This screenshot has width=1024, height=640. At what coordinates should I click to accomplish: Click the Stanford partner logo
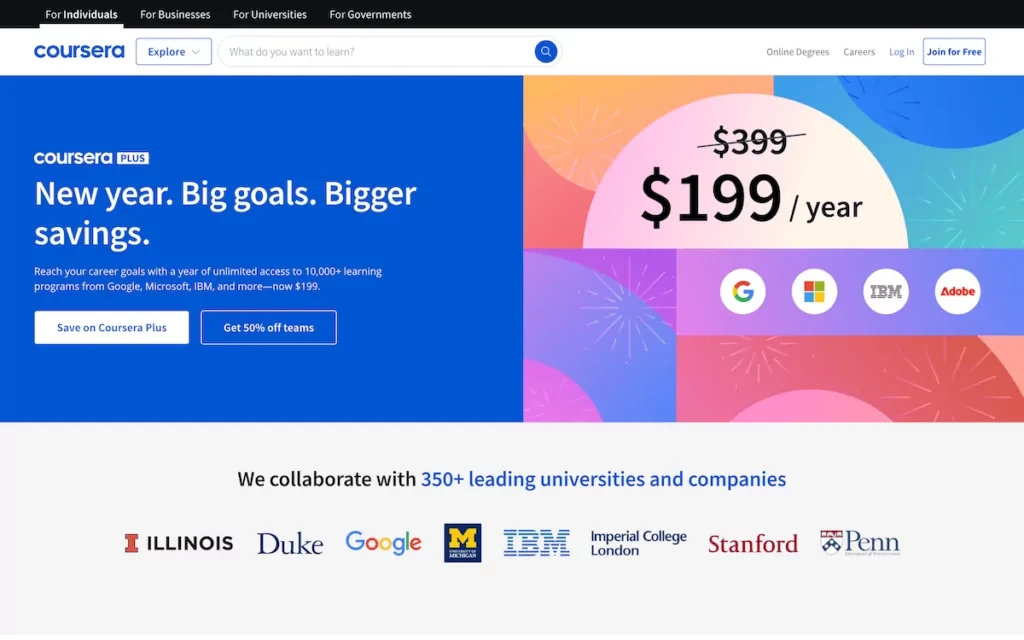(753, 544)
